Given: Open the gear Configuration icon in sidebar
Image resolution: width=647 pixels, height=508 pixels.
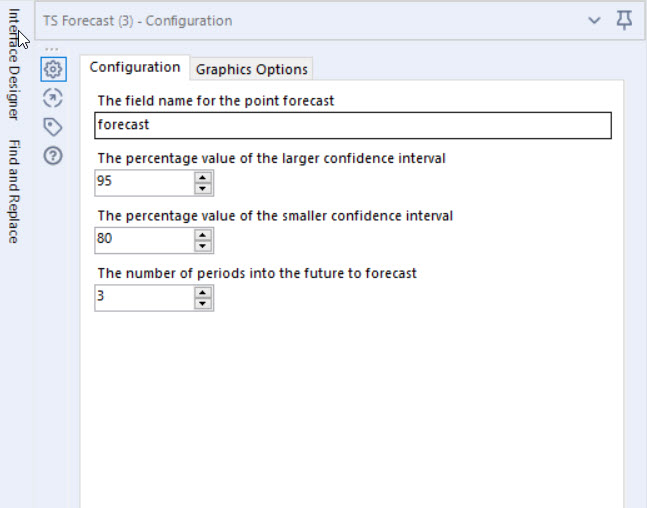Looking at the screenshot, I should [53, 69].
